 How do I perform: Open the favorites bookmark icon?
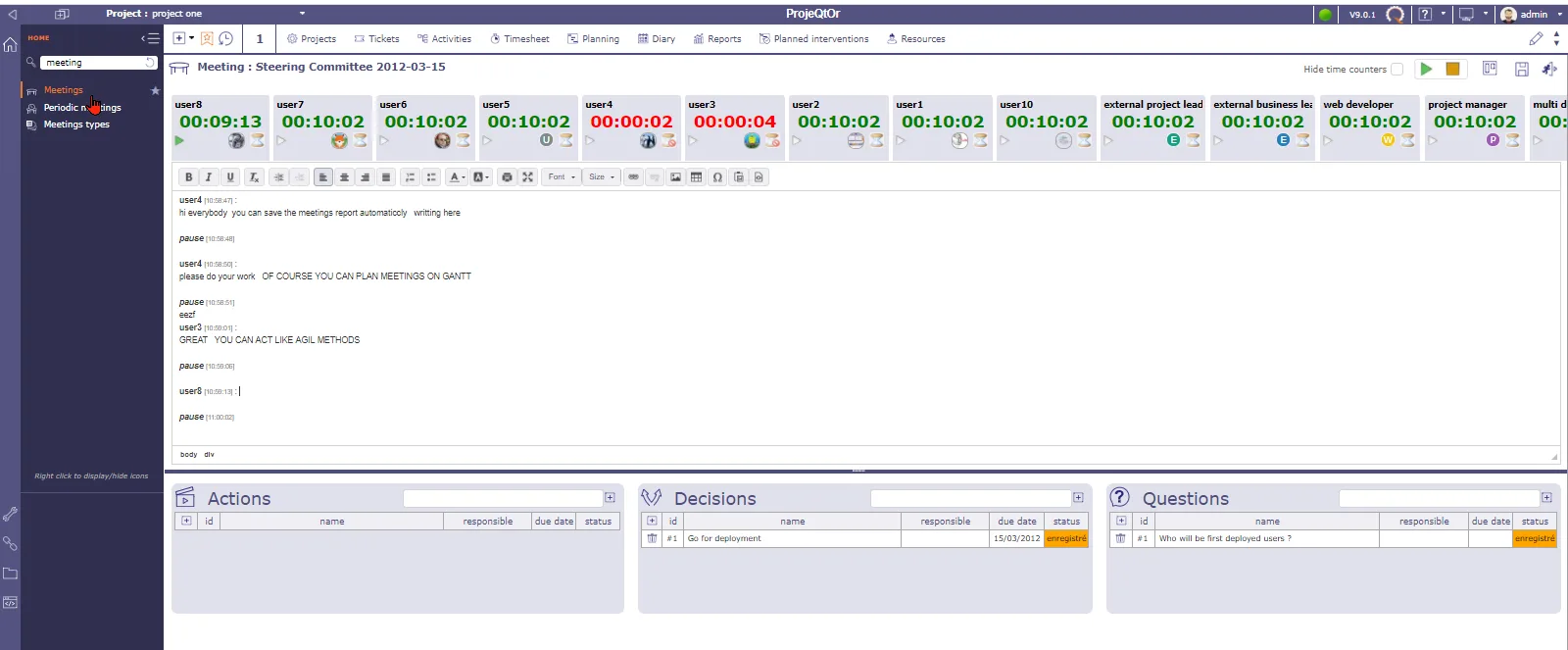click(x=207, y=38)
